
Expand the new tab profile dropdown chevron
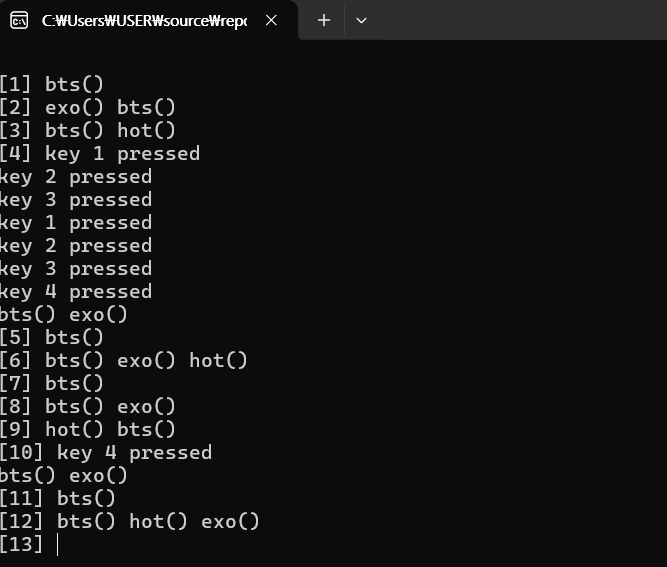(361, 20)
